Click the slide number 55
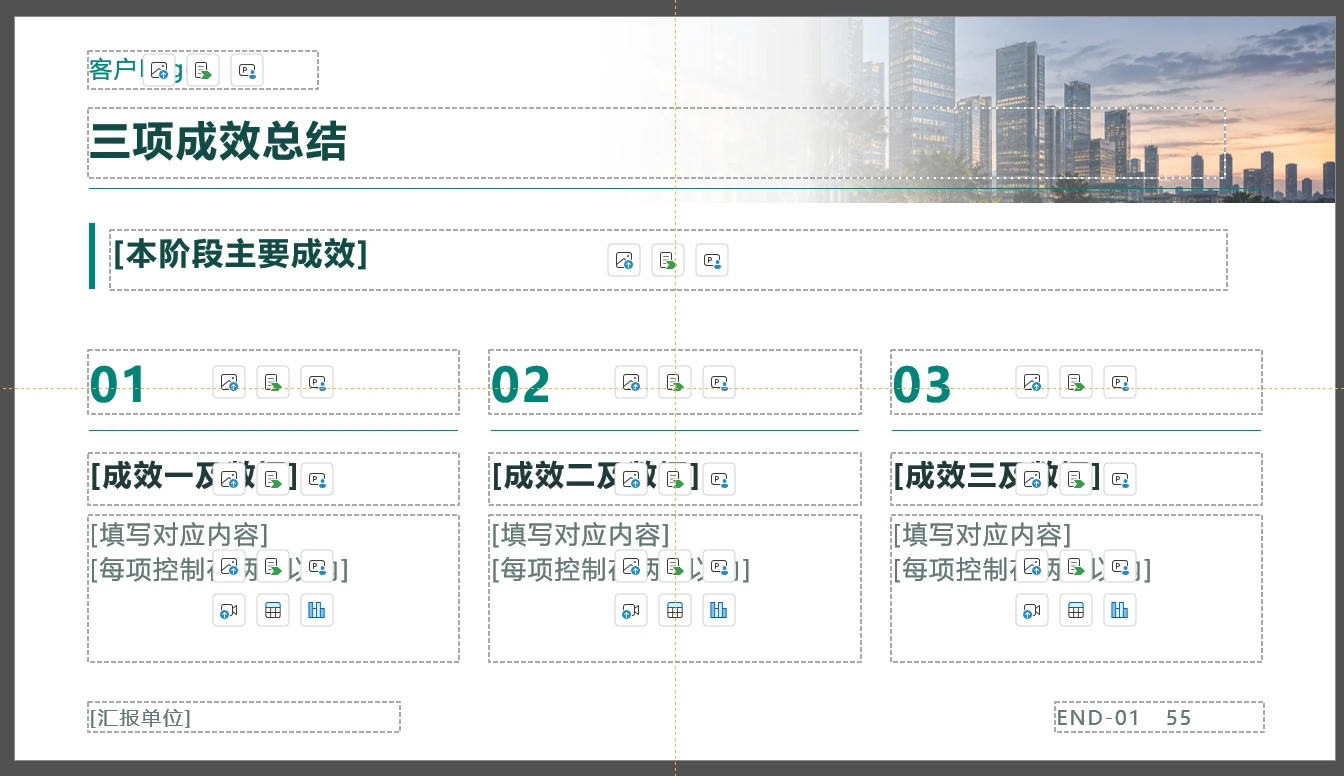 coord(1179,718)
